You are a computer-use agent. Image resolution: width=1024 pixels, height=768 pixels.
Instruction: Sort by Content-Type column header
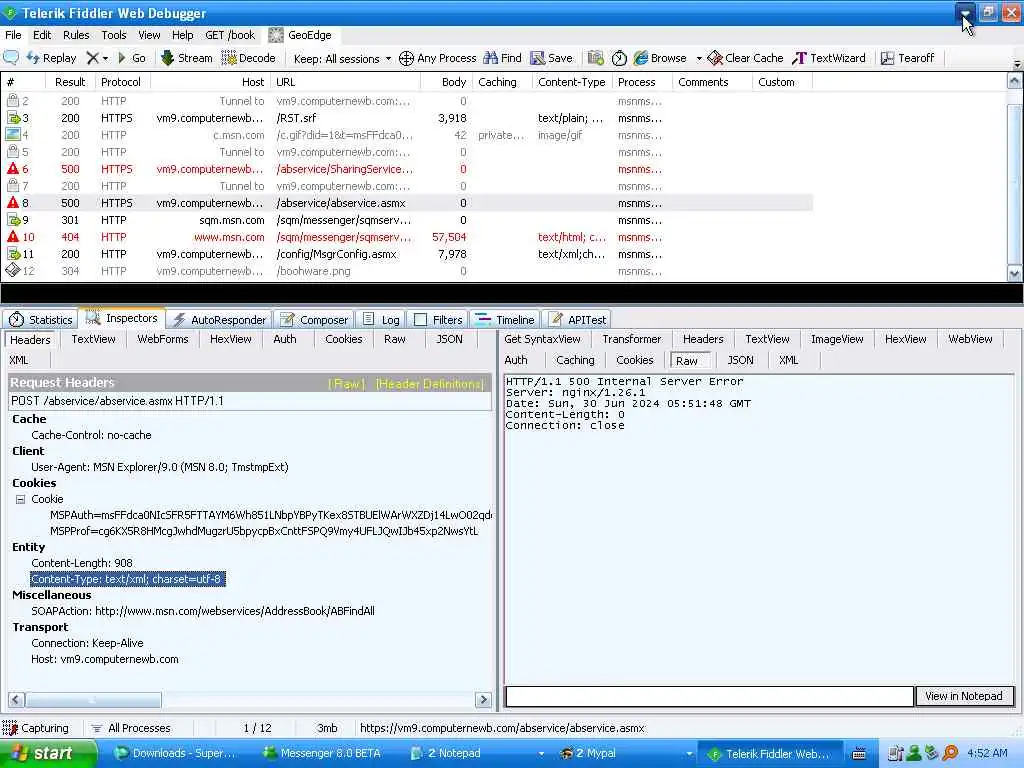pyautogui.click(x=571, y=82)
